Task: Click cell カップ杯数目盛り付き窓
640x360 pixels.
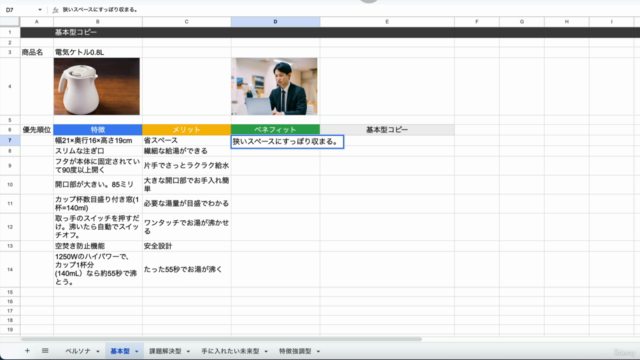Action: click(98, 203)
